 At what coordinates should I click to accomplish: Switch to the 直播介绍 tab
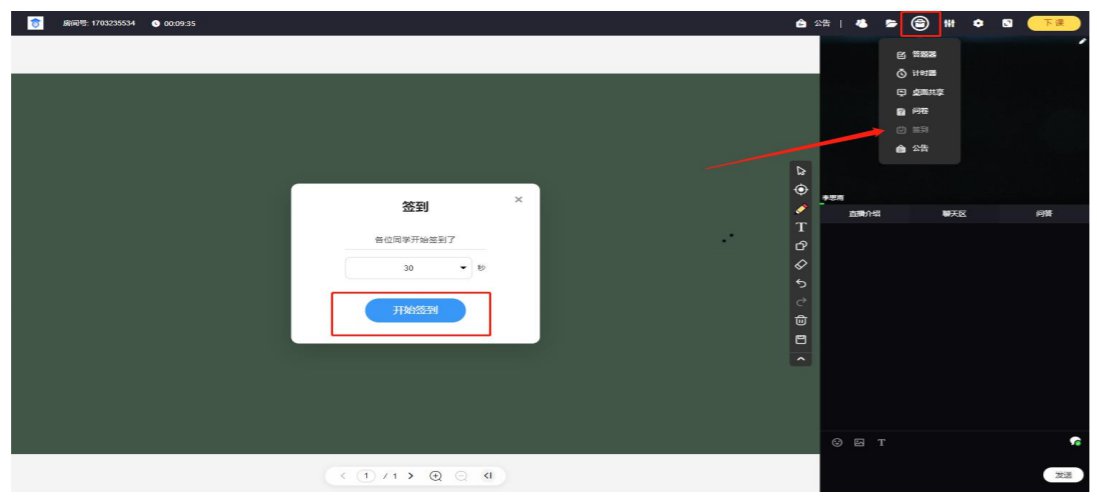click(865, 214)
